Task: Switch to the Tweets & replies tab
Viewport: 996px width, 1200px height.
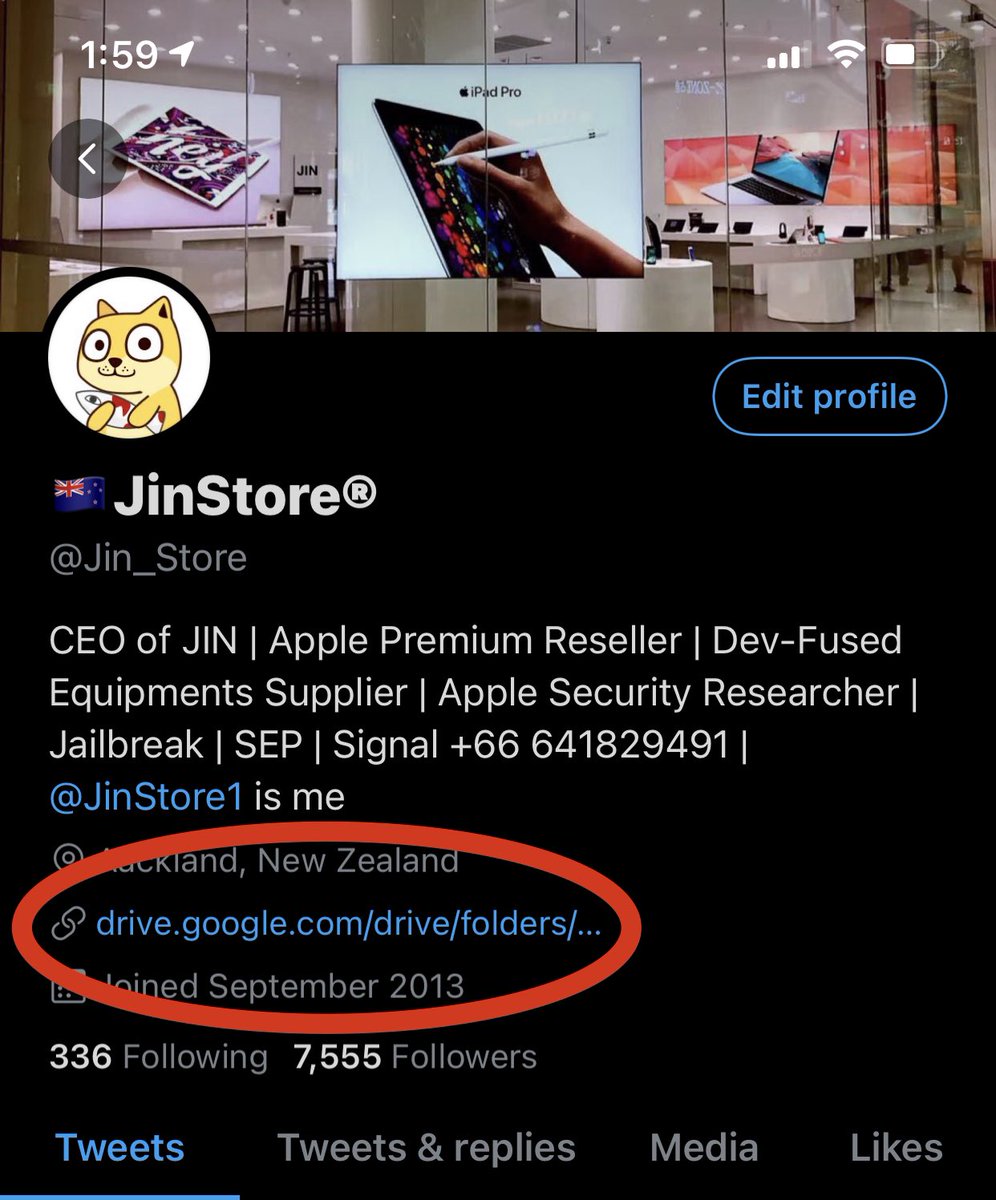Action: pos(426,1148)
